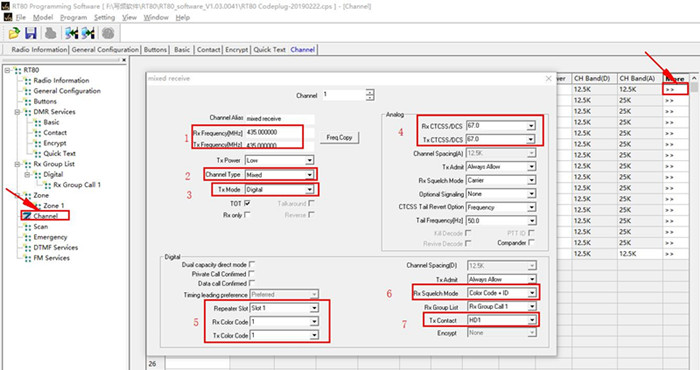
Task: Click the grayed print icon in toolbar
Action: tap(50, 33)
